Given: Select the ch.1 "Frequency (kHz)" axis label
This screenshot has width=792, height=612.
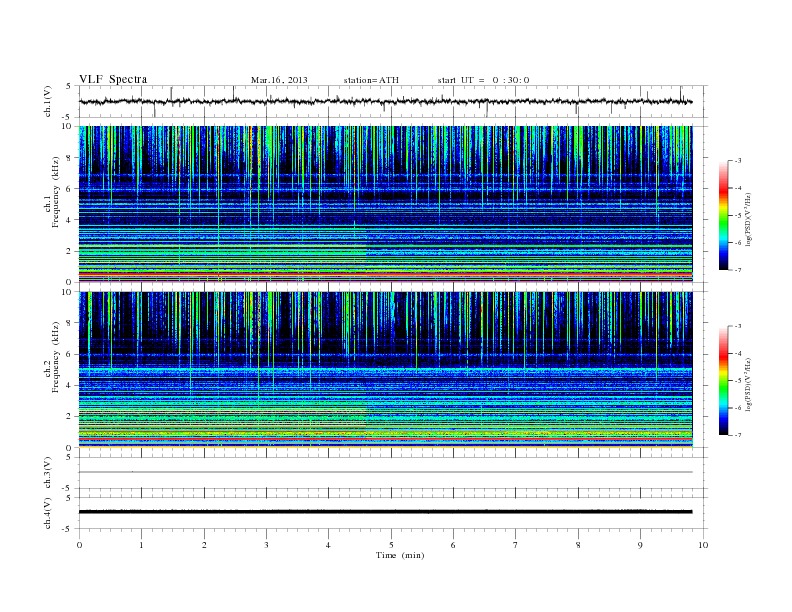Looking at the screenshot, I should coord(55,192).
